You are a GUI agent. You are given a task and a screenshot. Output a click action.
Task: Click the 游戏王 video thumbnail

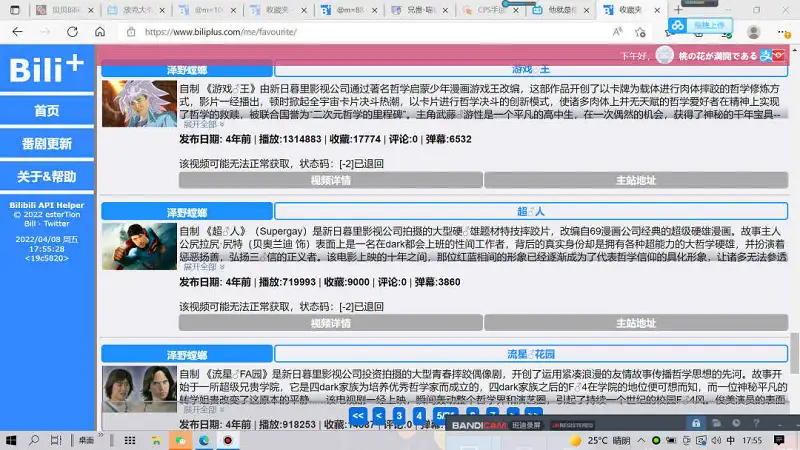click(139, 104)
